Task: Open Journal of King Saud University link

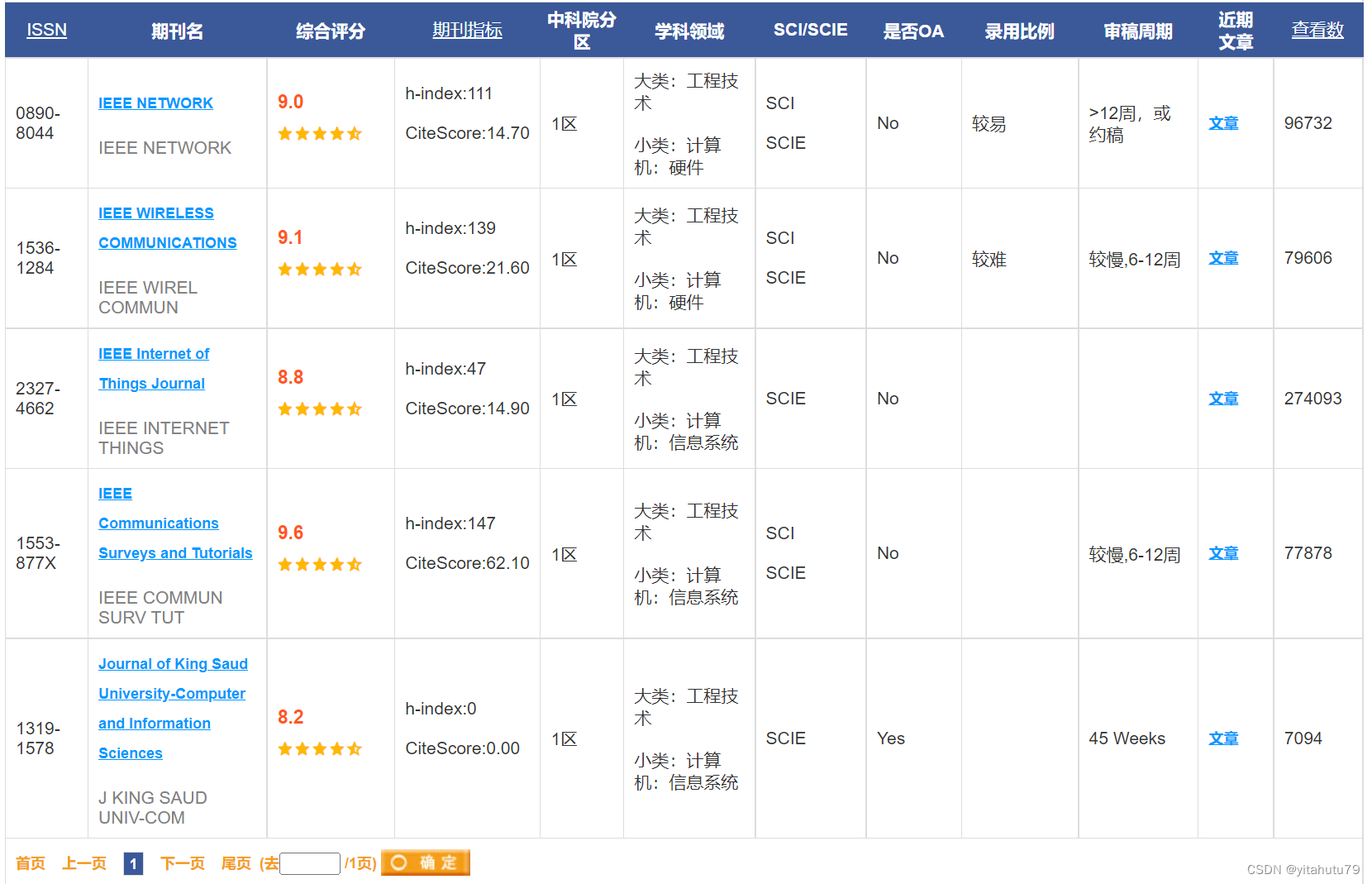Action: tap(173, 709)
